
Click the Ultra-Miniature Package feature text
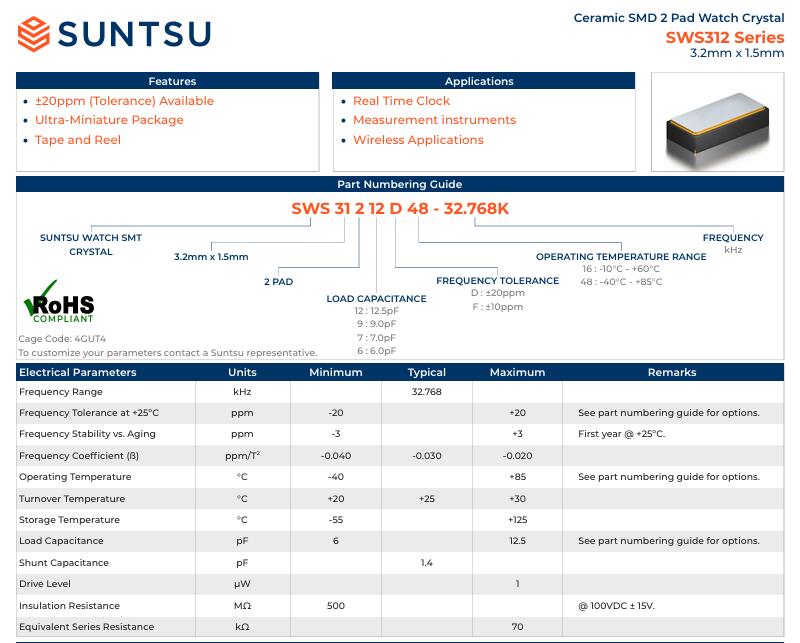pos(109,120)
